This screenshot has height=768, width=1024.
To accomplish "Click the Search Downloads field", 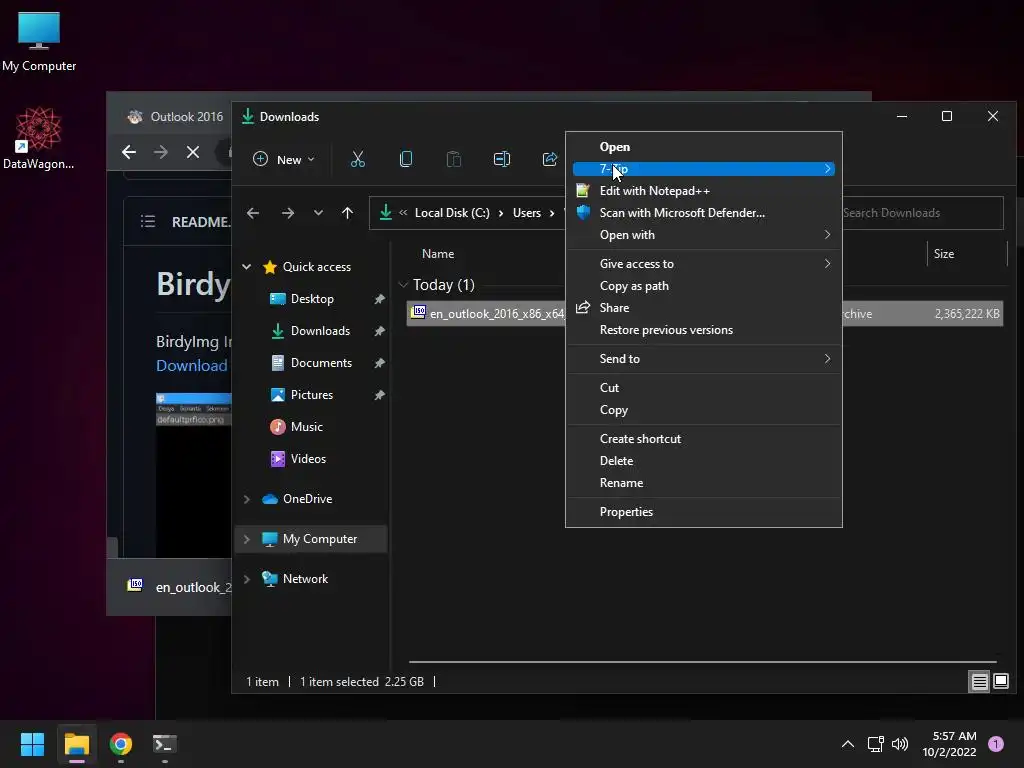I will click(922, 213).
